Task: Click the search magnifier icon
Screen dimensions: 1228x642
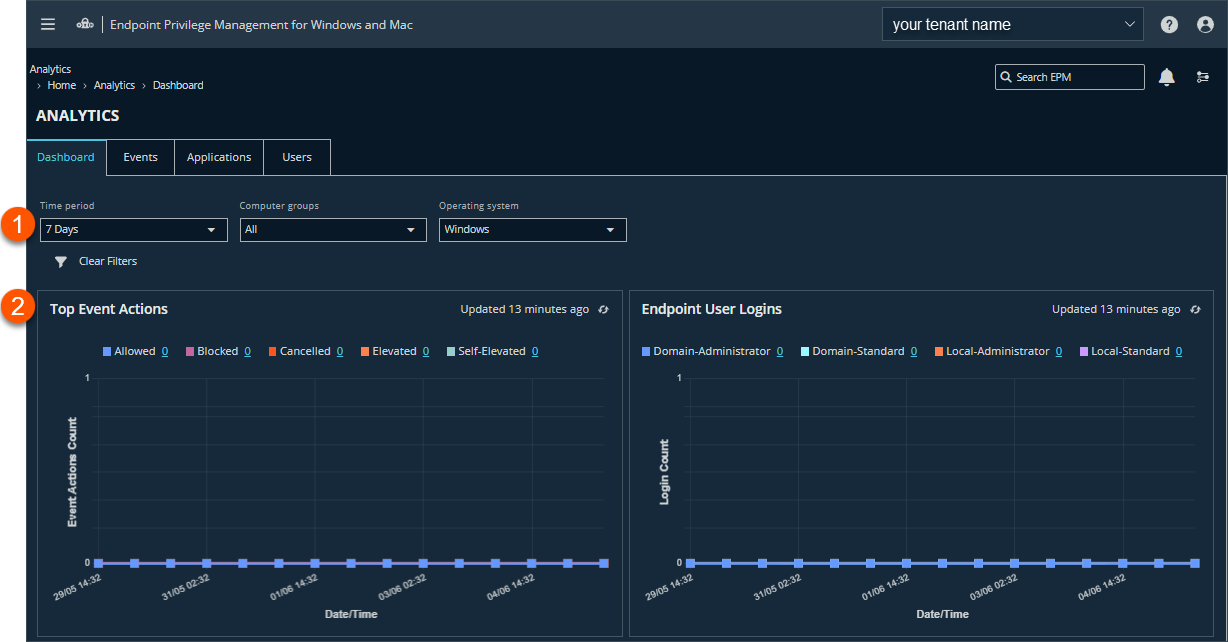Action: coord(1006,77)
